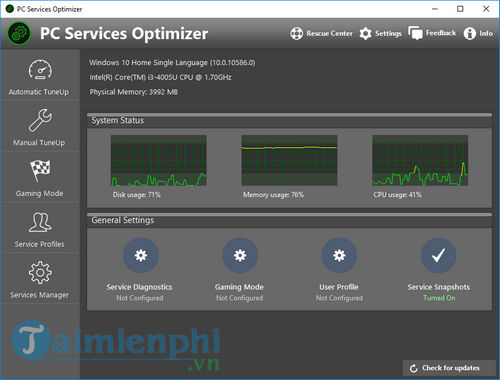This screenshot has width=500, height=380.
Task: Configure Service Diagnostics gear circle
Action: (x=141, y=255)
